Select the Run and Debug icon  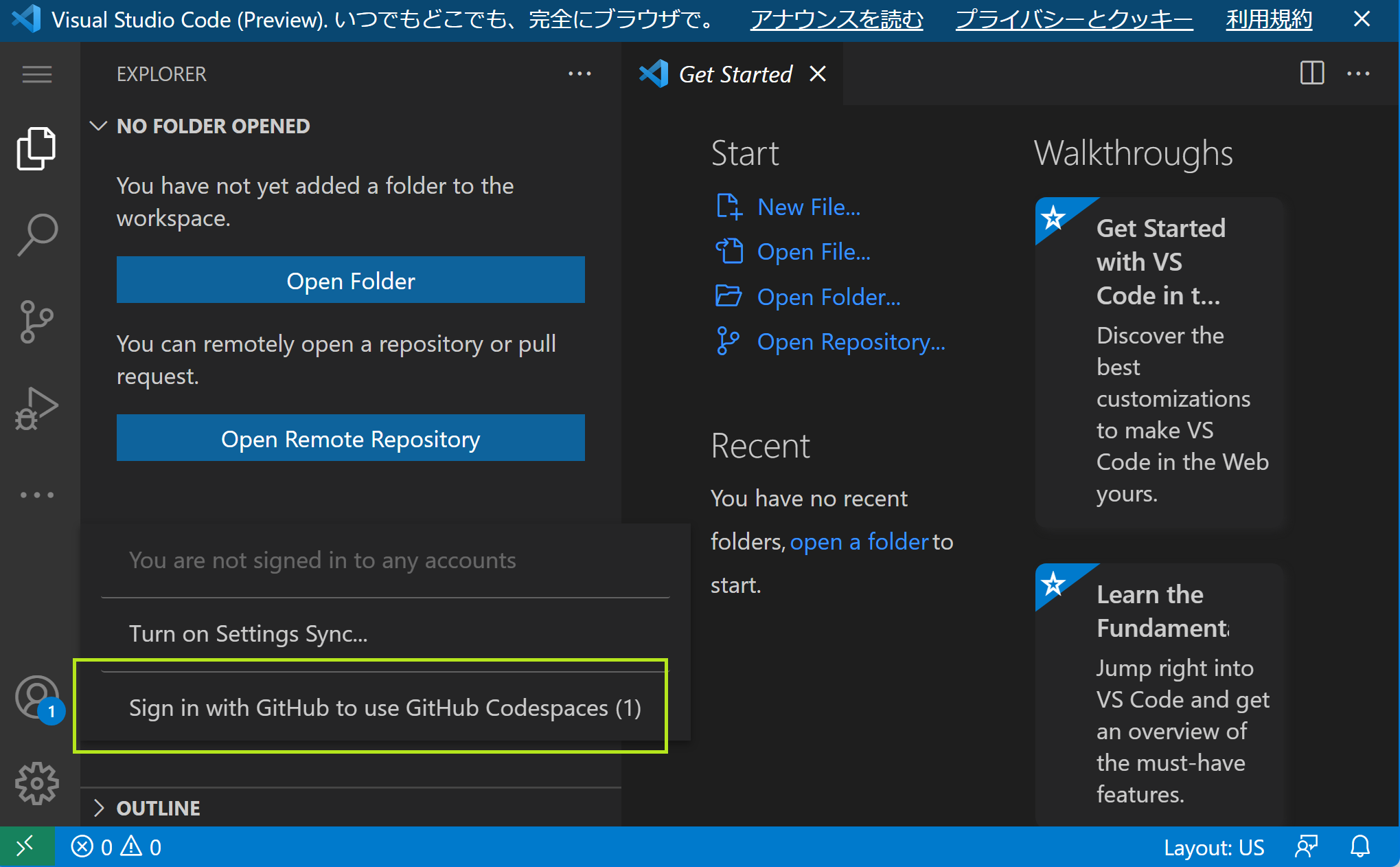click(x=36, y=407)
